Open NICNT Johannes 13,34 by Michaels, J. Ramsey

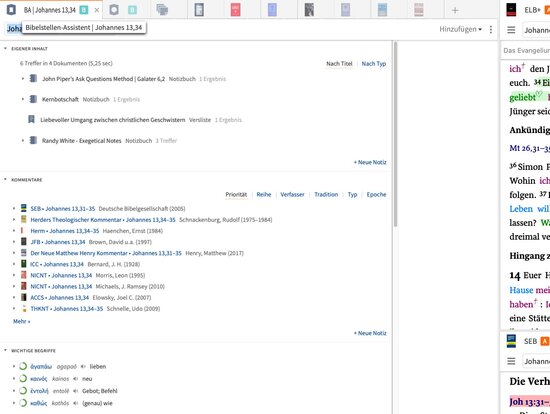pyautogui.click(x=61, y=287)
